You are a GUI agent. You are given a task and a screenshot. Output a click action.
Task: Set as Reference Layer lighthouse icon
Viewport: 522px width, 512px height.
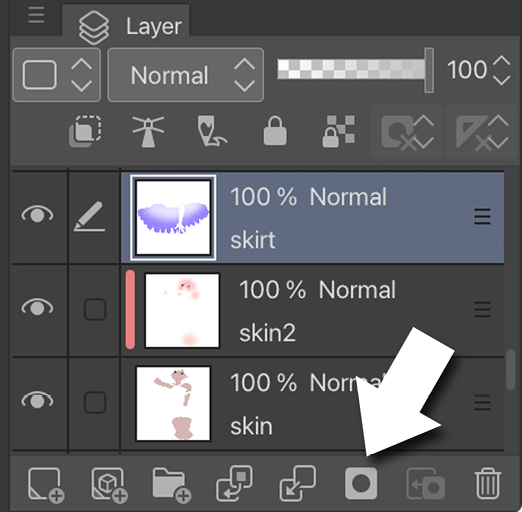[148, 131]
